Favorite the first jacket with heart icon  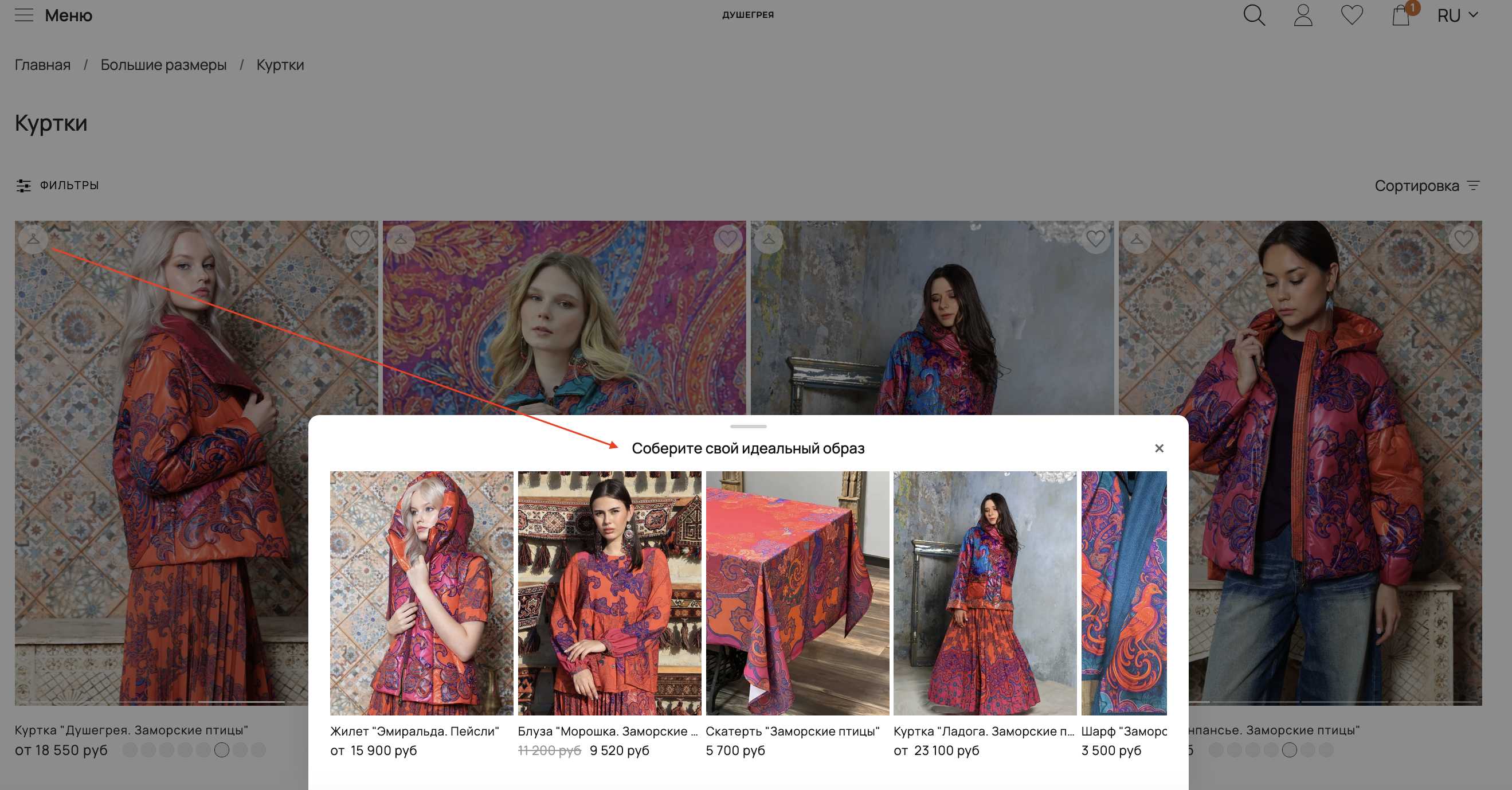tap(360, 239)
